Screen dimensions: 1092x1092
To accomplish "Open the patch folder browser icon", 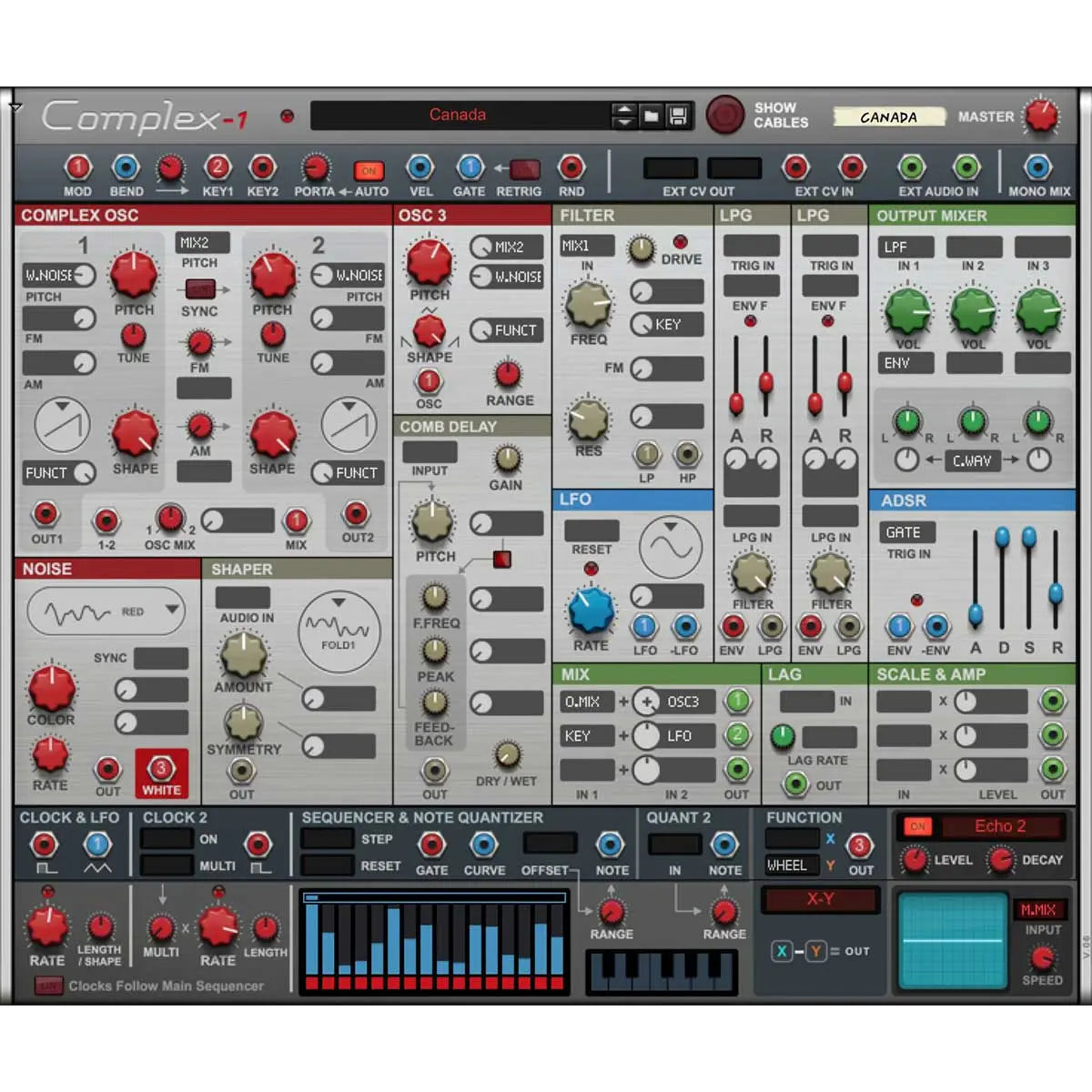I will coord(652,116).
